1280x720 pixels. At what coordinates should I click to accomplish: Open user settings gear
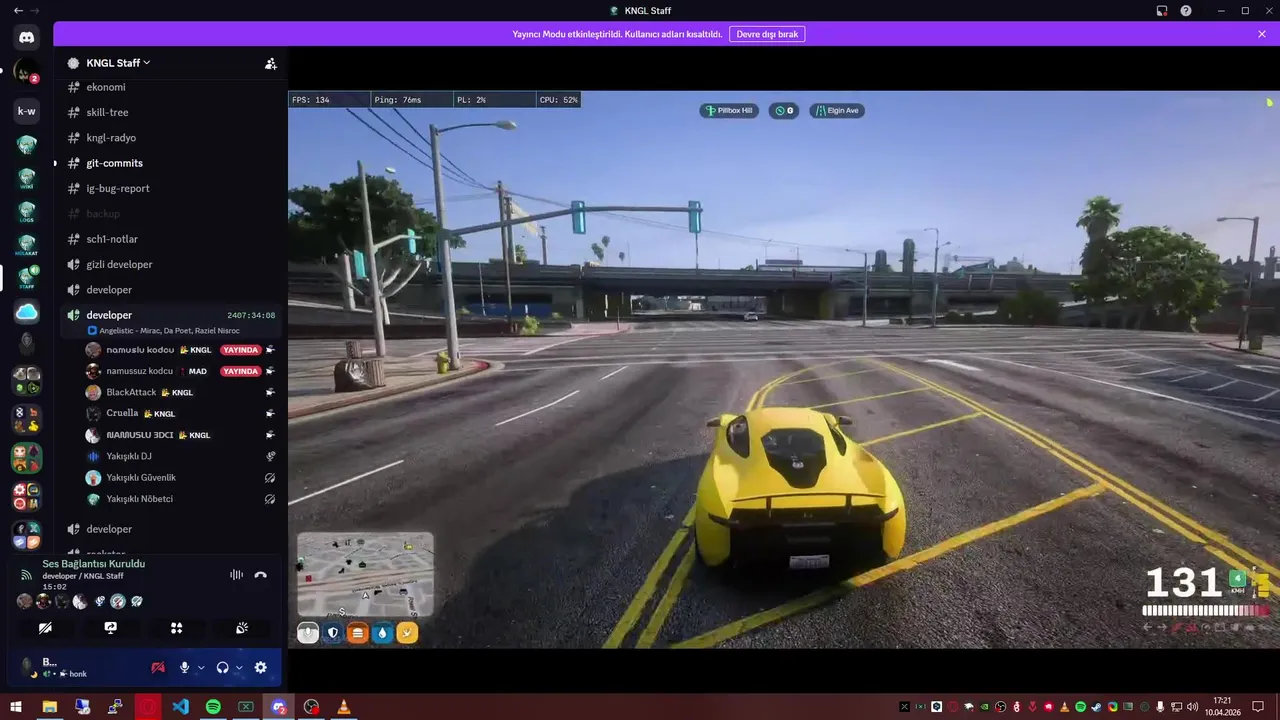(x=261, y=667)
